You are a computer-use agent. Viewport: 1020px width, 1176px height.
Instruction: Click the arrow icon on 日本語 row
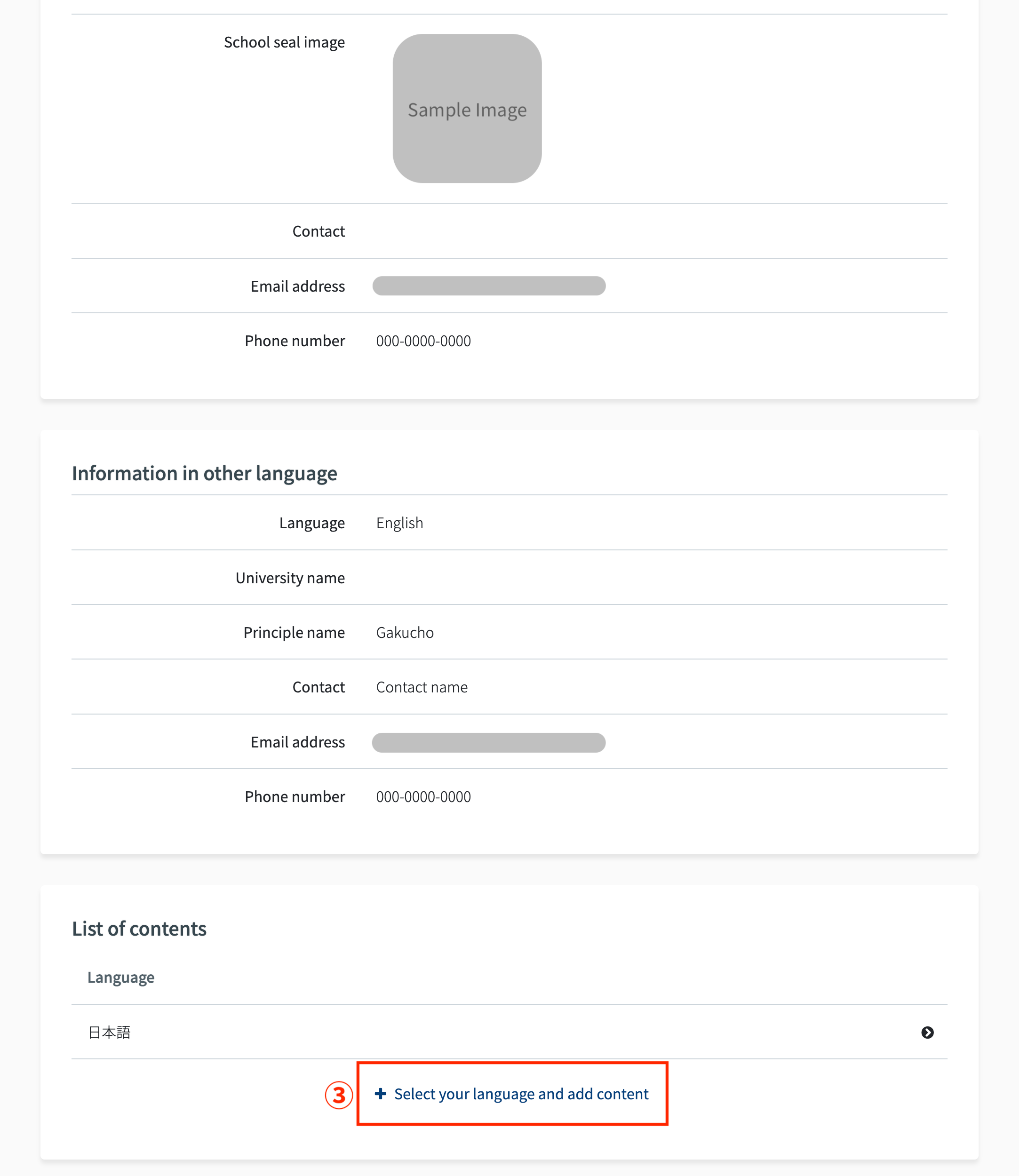click(x=927, y=1032)
